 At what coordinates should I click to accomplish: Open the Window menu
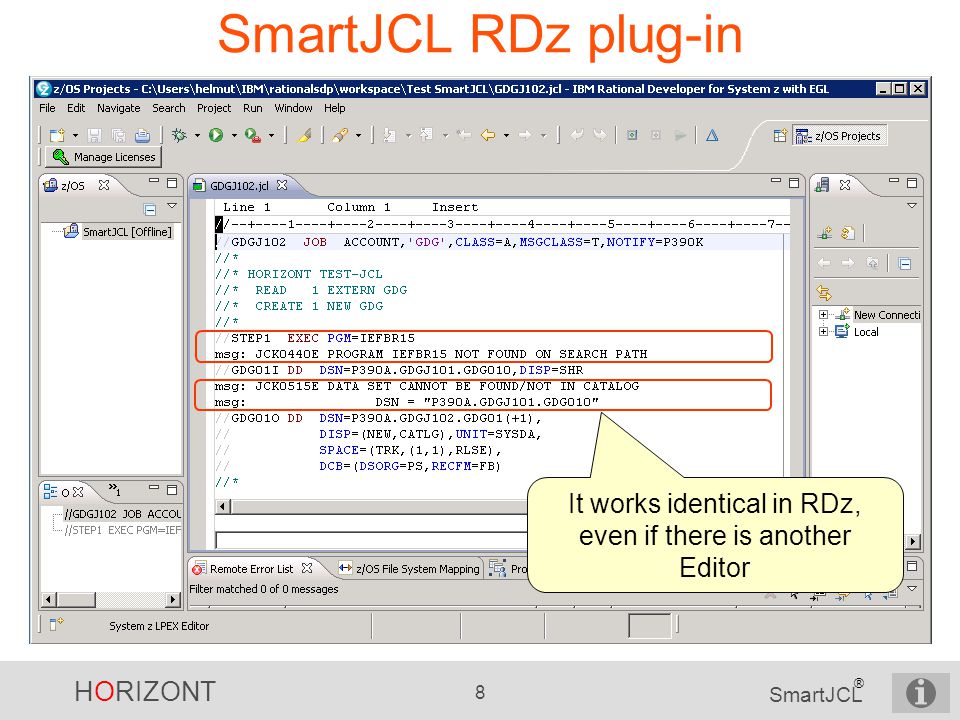tap(293, 108)
